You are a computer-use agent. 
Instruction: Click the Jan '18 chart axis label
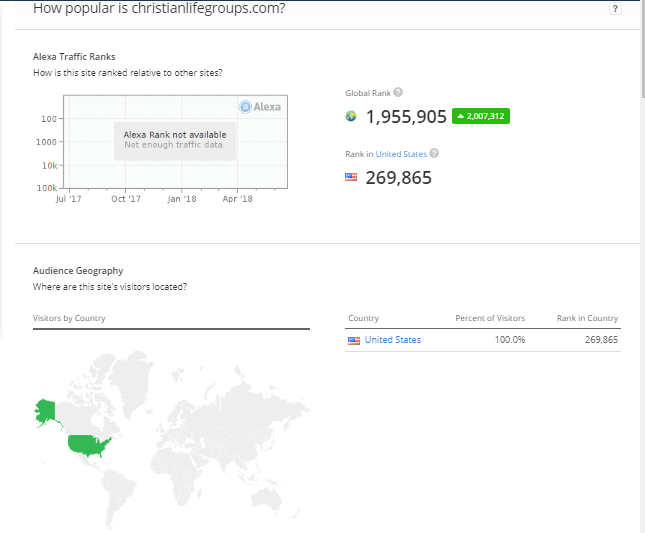pos(181,199)
